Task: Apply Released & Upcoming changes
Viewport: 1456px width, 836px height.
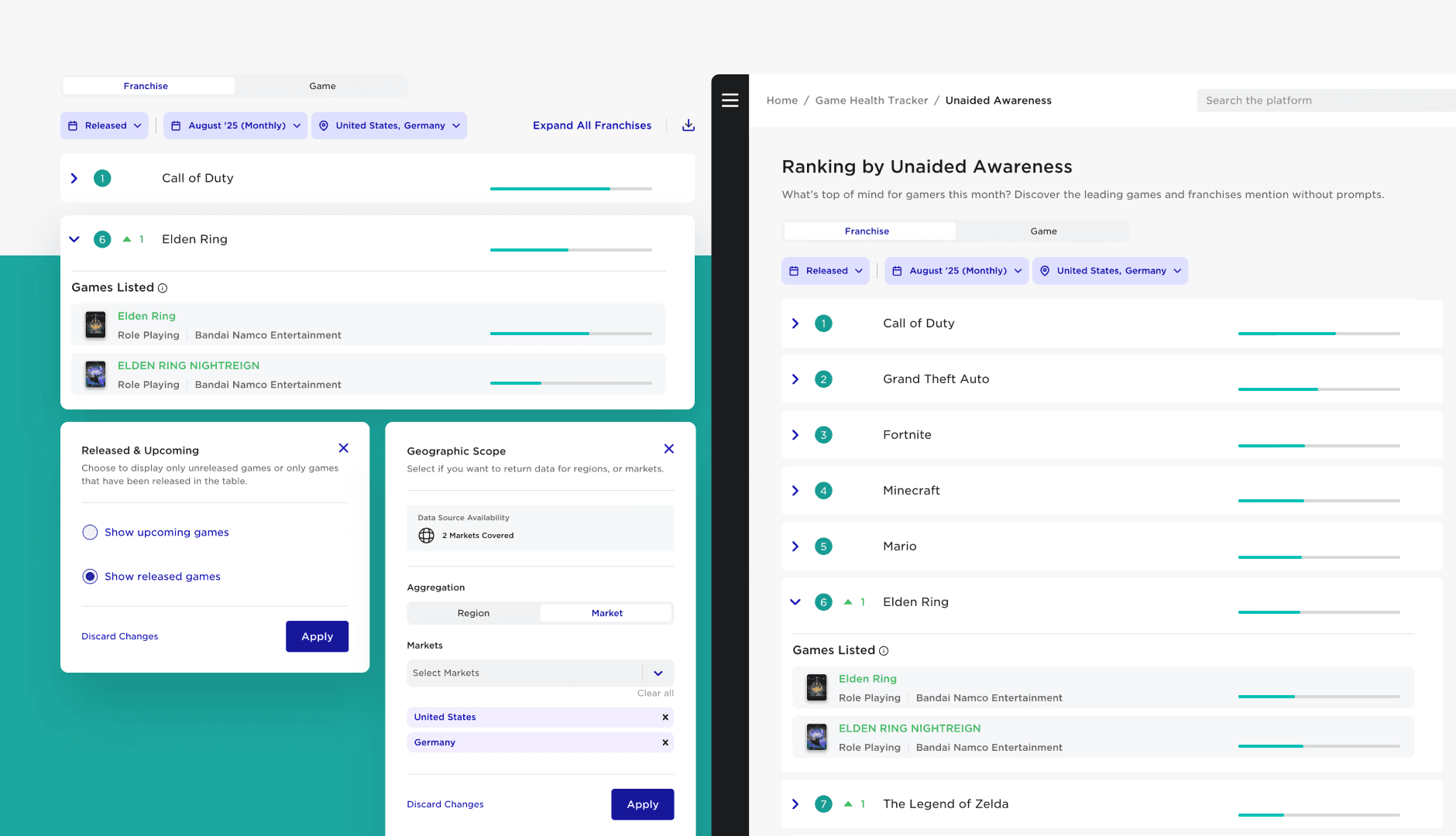Action: [317, 636]
